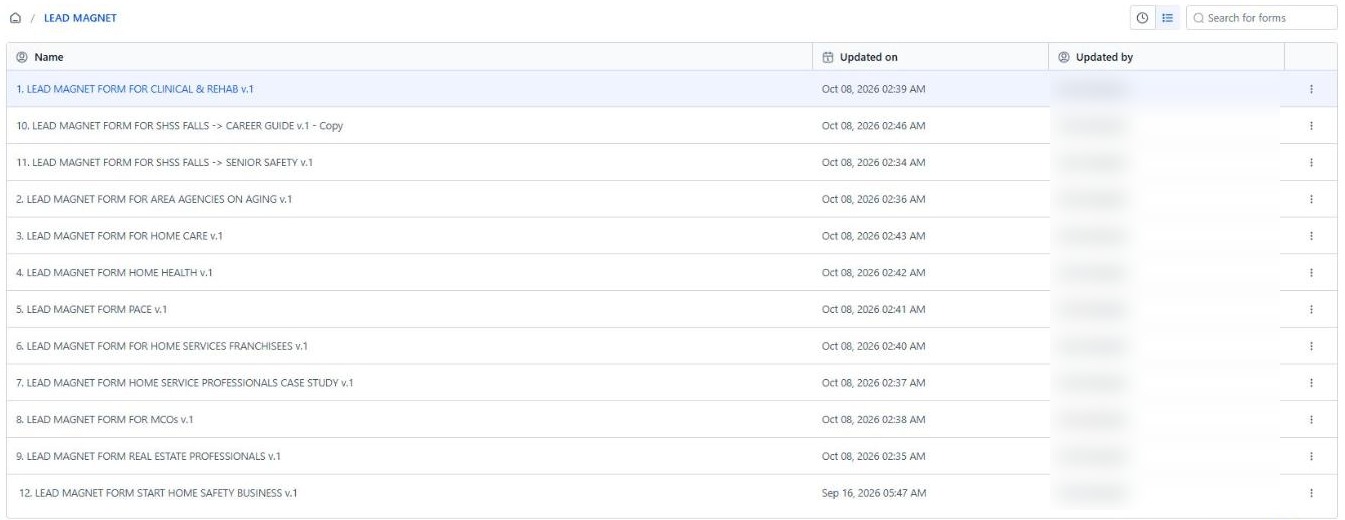Click date Oct 08, 2026 02:42 AM

tap(873, 272)
